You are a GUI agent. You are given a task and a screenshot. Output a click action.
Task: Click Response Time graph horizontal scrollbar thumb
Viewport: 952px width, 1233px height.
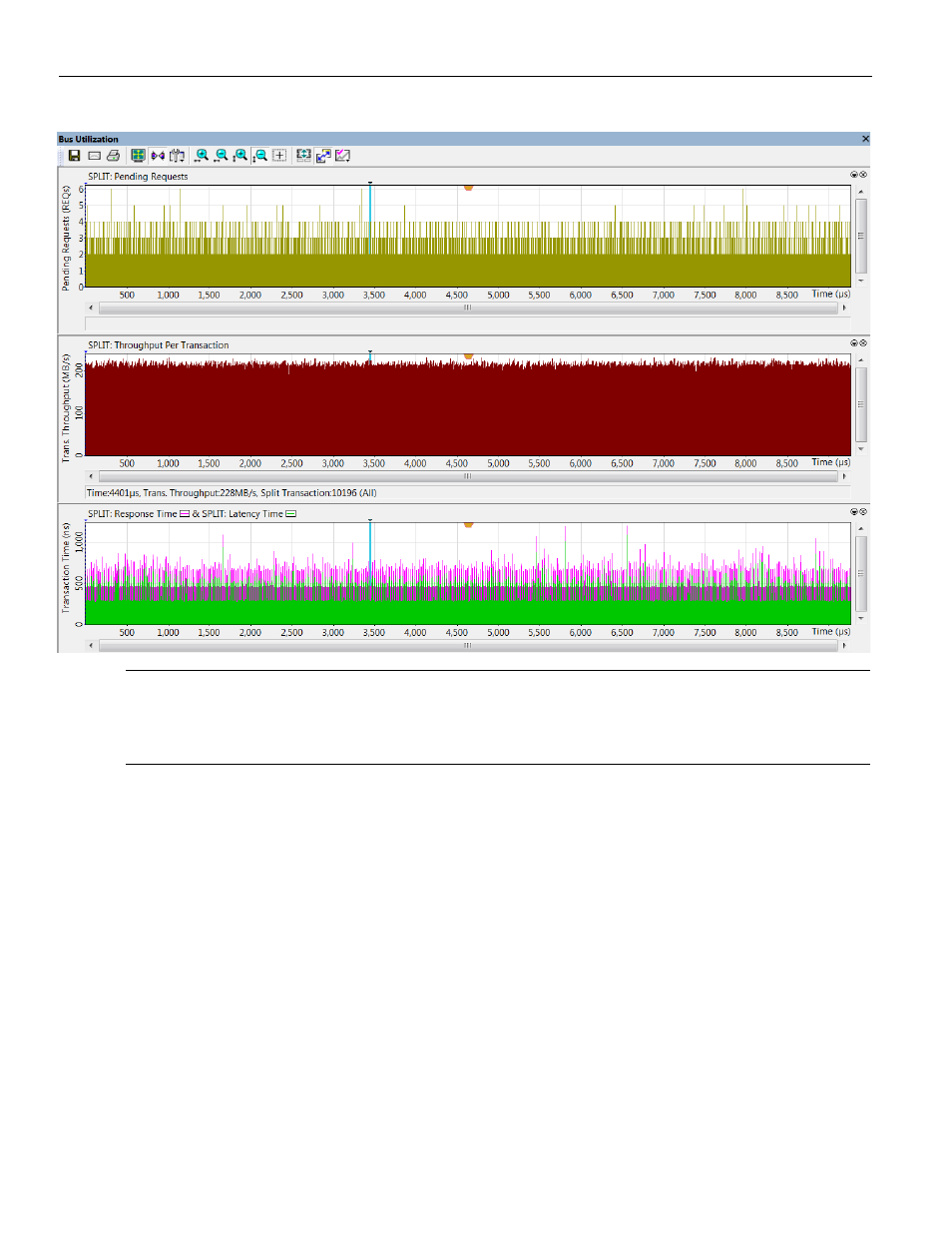pyautogui.click(x=467, y=645)
